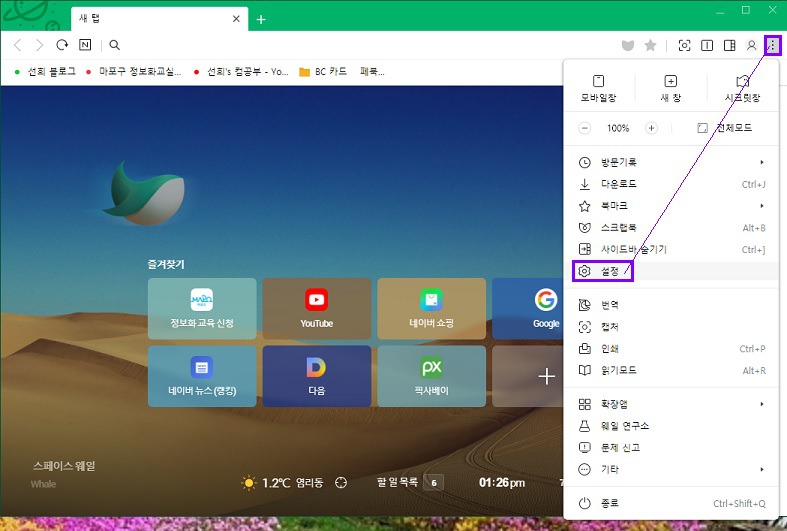Enable 읽기모드 reading mode
Image resolution: width=787 pixels, height=531 pixels.
(x=671, y=370)
